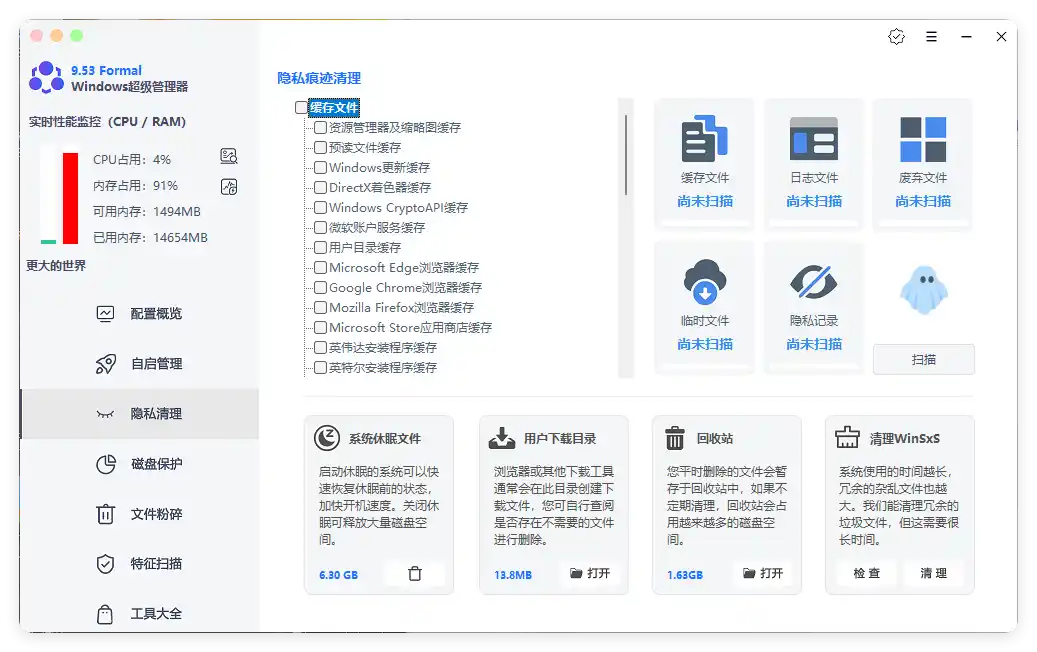Click 尚未扫描 under 废弃文件
This screenshot has width=1037, height=652.
pyautogui.click(x=923, y=201)
